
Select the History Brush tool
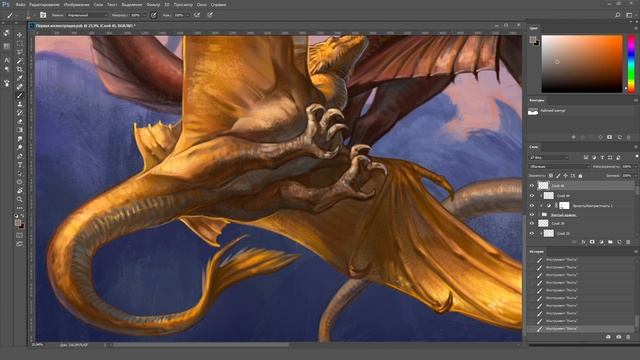[x=20, y=113]
